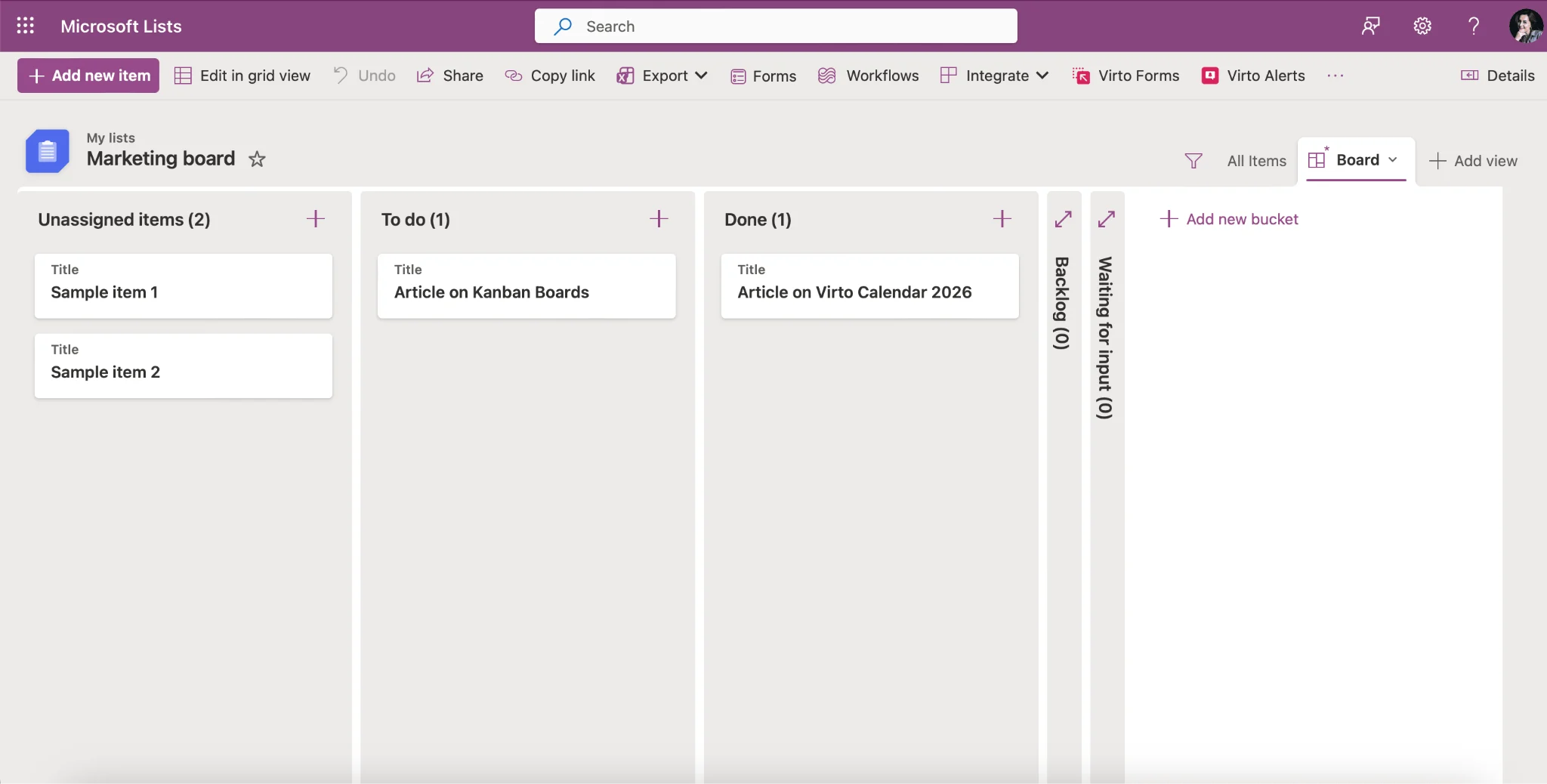Click Copy link in the command bar

point(550,76)
